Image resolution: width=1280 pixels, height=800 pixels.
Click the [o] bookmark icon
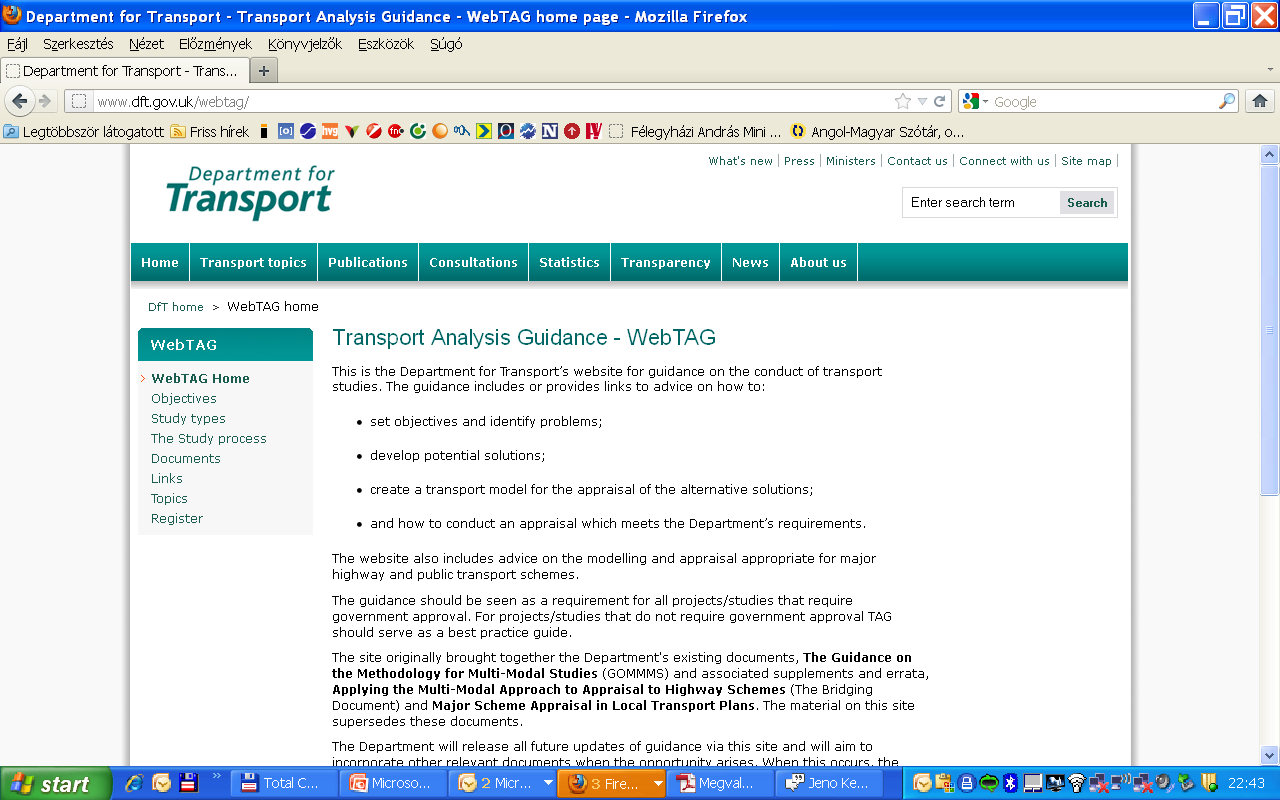[x=285, y=131]
